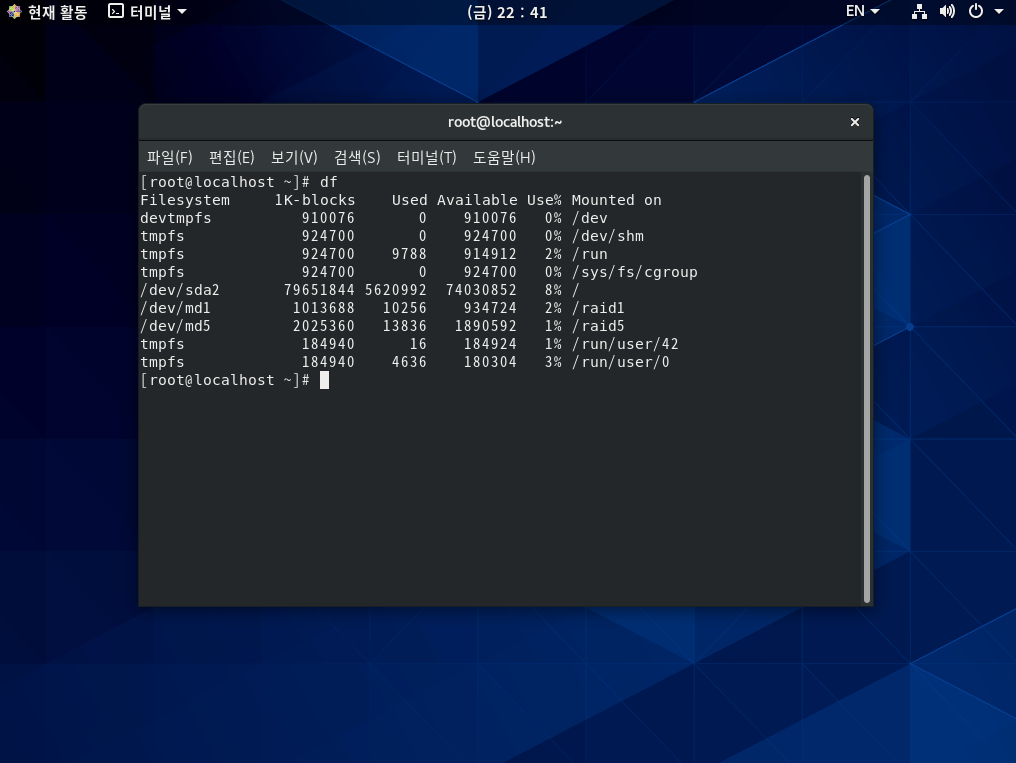Click the /dev/md1 filesystem entry
This screenshot has height=763, width=1016.
click(176, 308)
